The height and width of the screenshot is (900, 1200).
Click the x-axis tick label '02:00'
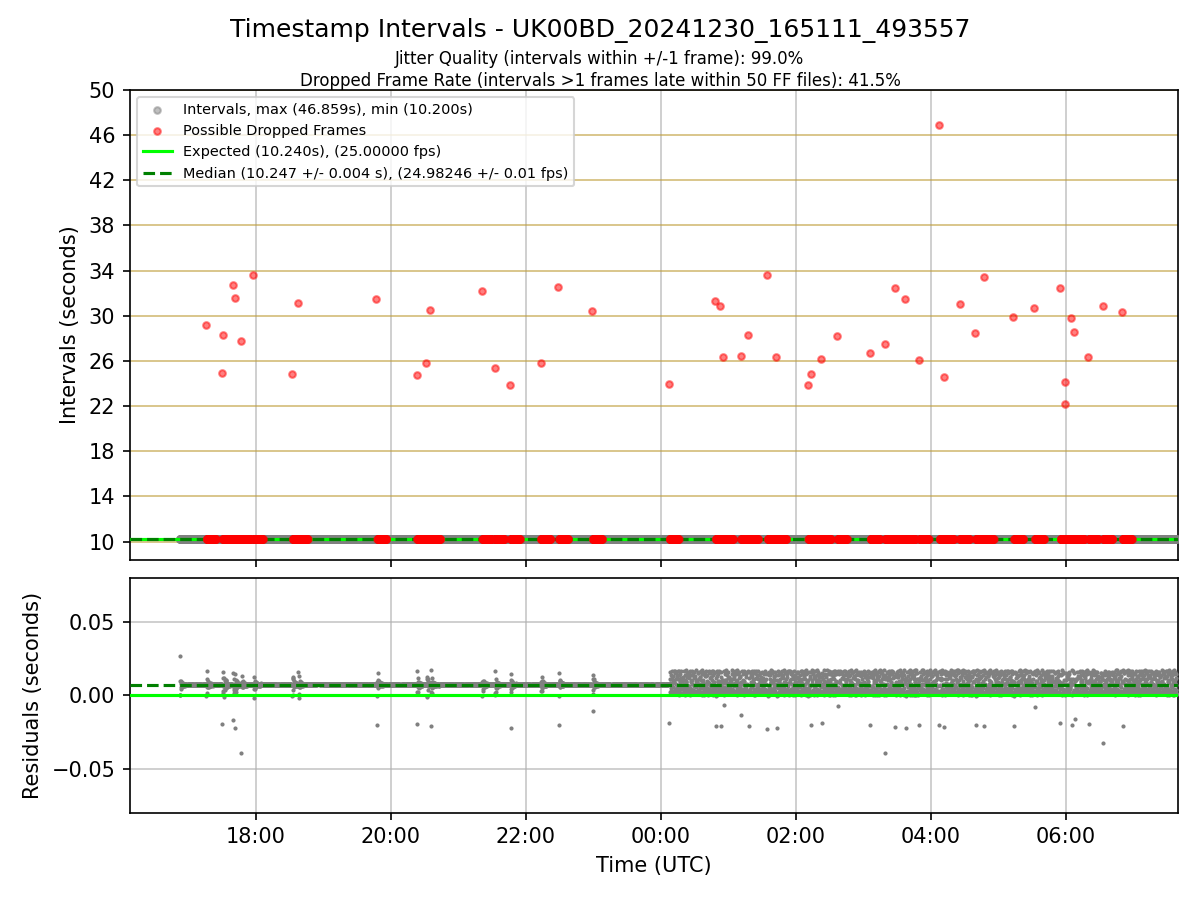tap(796, 836)
